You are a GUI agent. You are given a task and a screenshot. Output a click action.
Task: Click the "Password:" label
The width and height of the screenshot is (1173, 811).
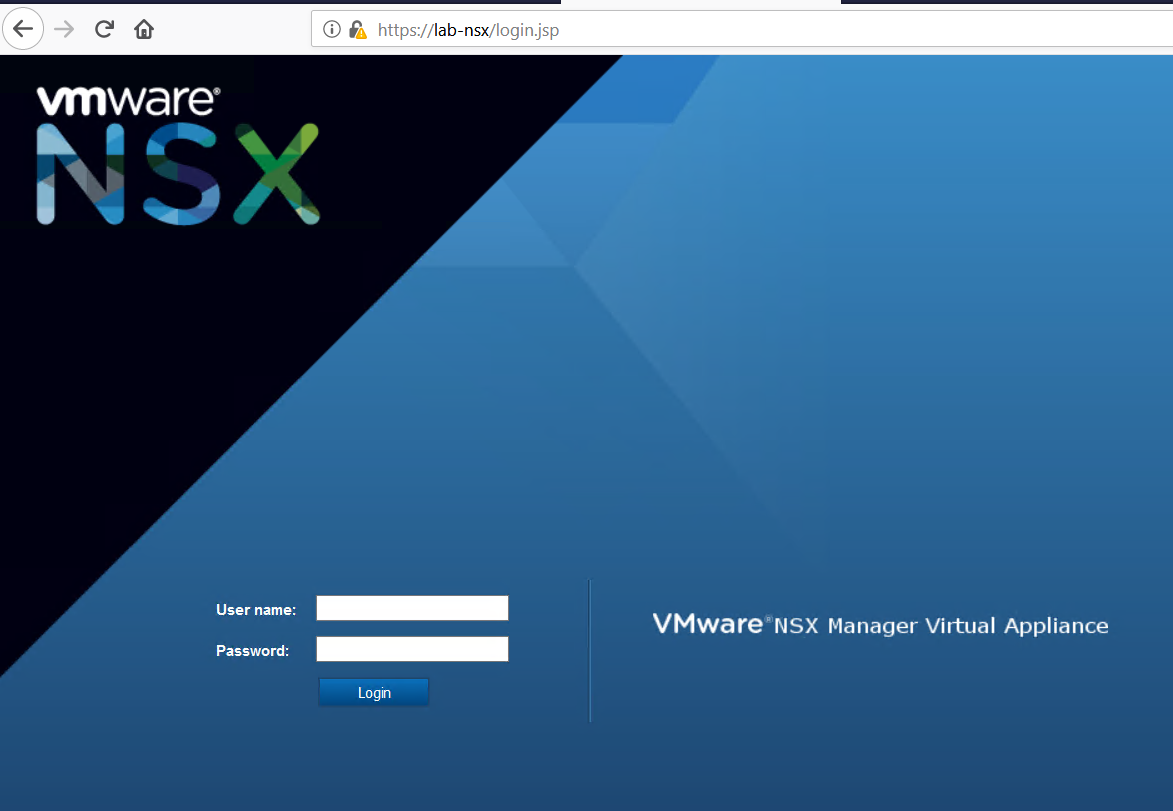252,651
